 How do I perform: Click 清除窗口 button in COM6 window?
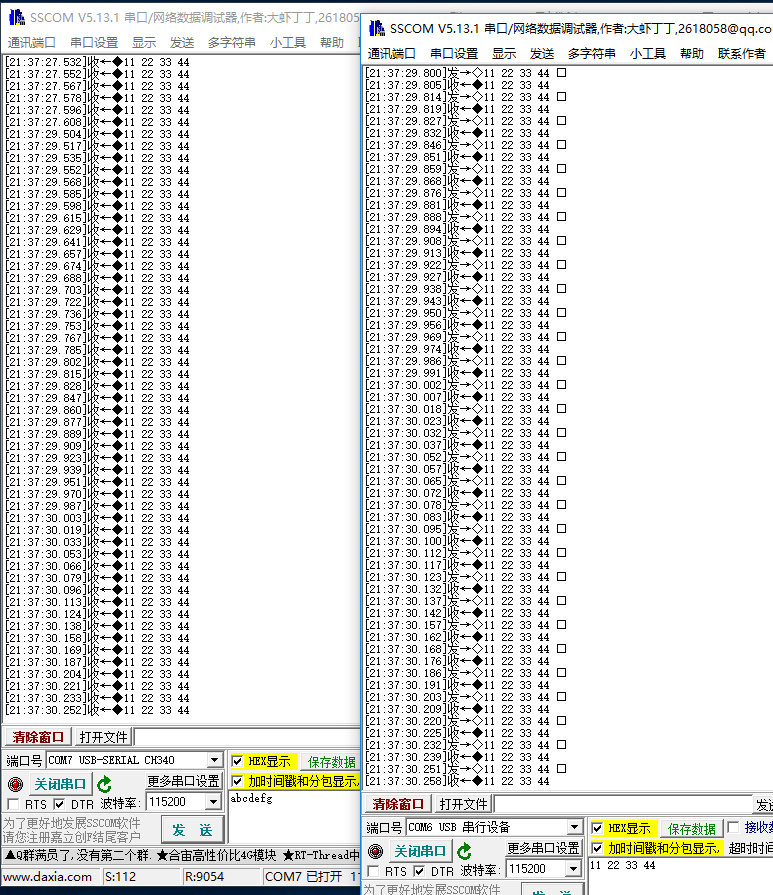pos(398,804)
